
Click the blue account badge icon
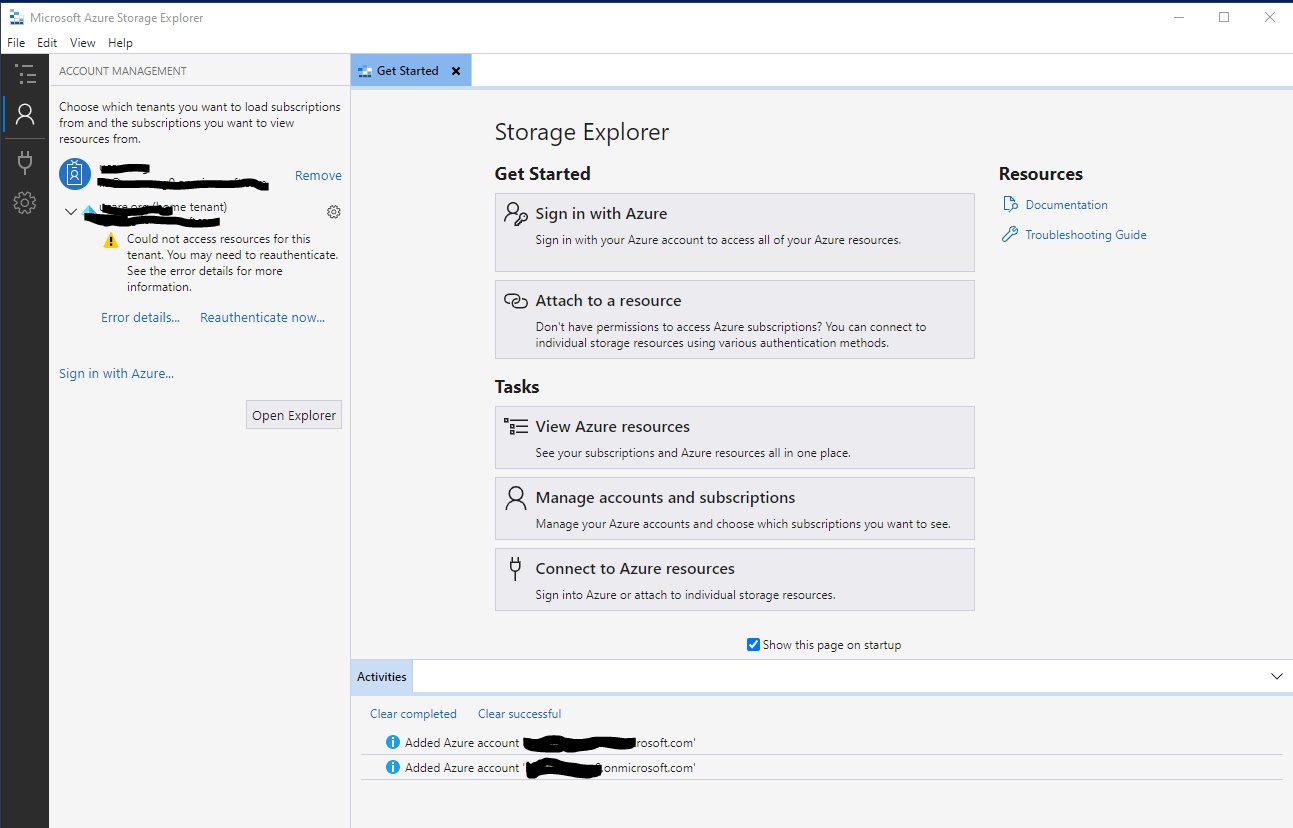[74, 173]
